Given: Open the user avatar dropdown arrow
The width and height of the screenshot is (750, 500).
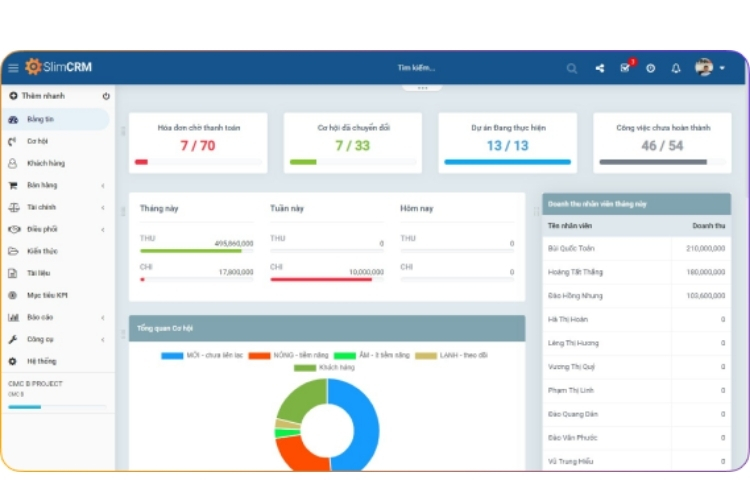Looking at the screenshot, I should point(722,68).
